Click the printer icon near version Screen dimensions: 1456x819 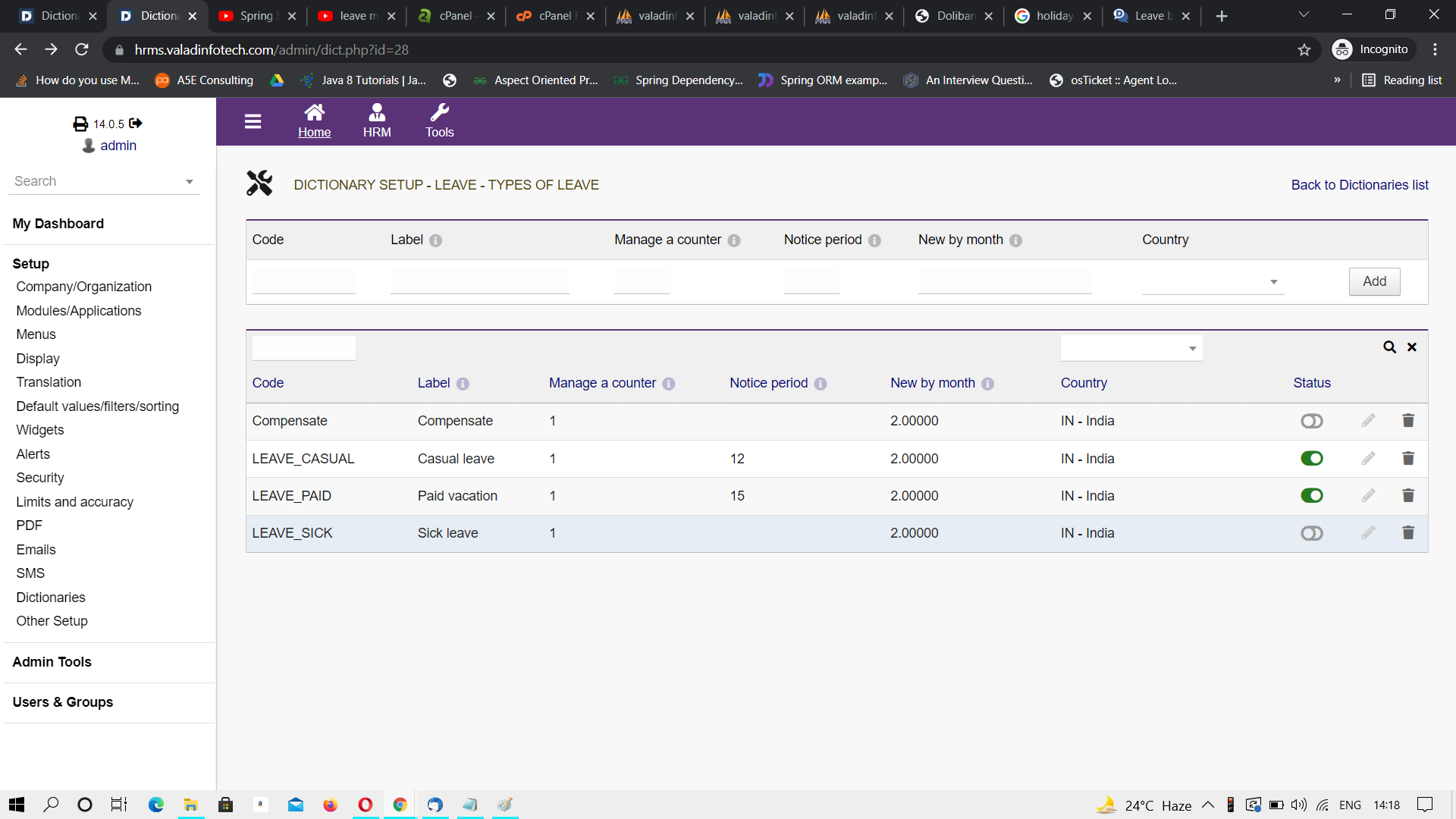pos(80,124)
